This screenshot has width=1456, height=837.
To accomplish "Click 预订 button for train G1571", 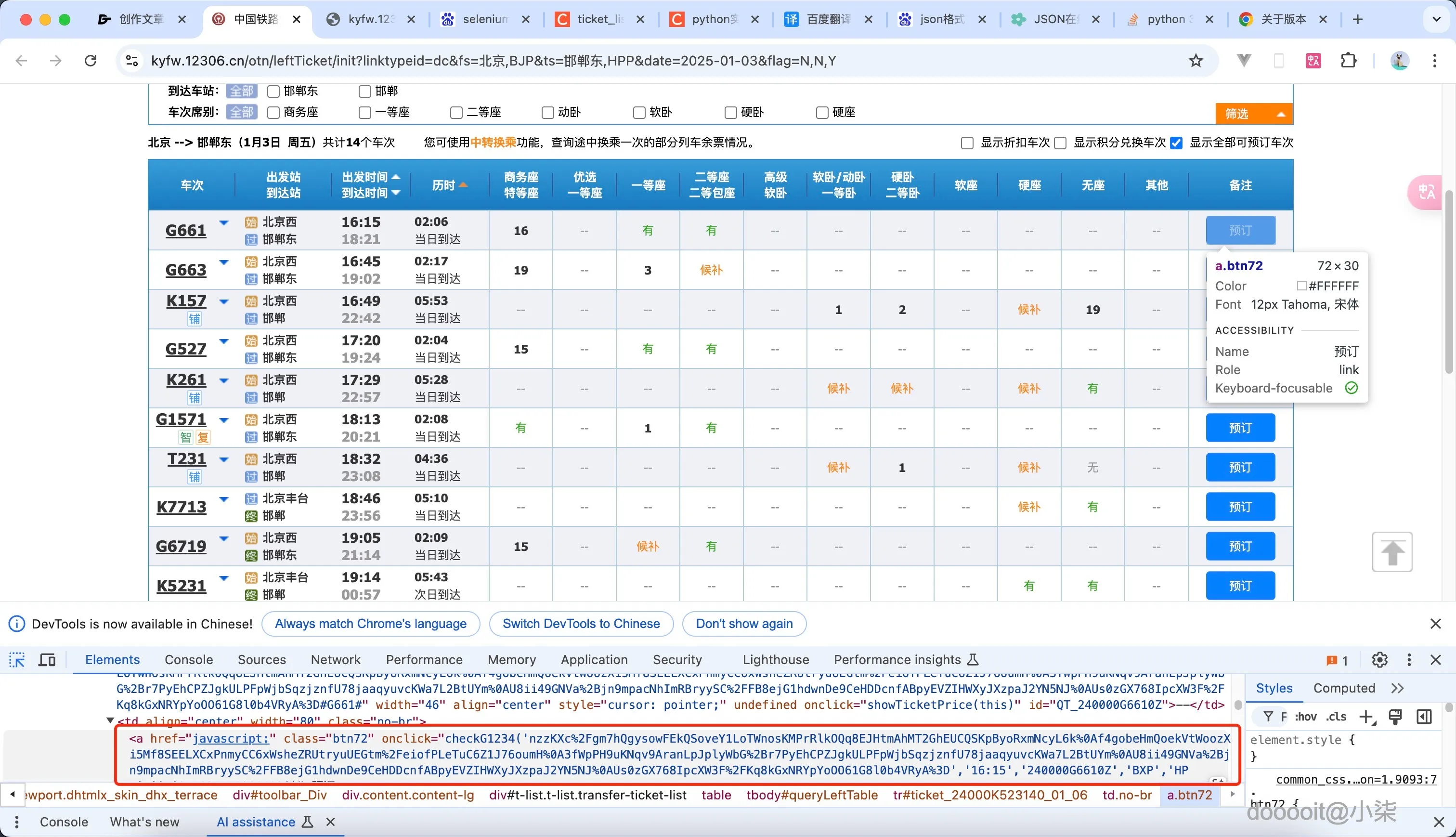I will [1240, 428].
